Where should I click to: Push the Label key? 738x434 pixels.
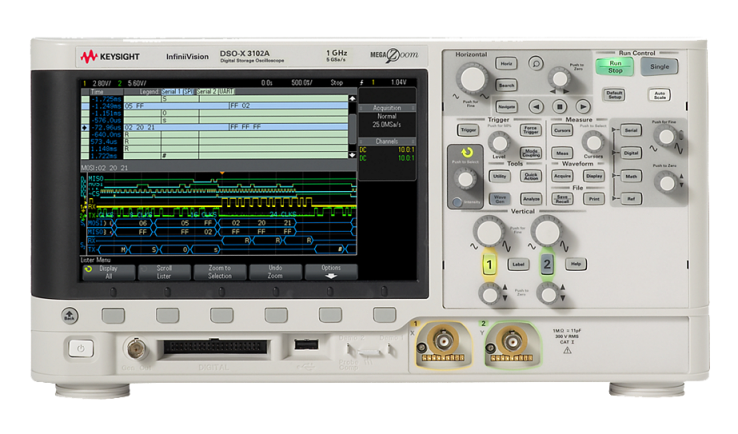[518, 264]
